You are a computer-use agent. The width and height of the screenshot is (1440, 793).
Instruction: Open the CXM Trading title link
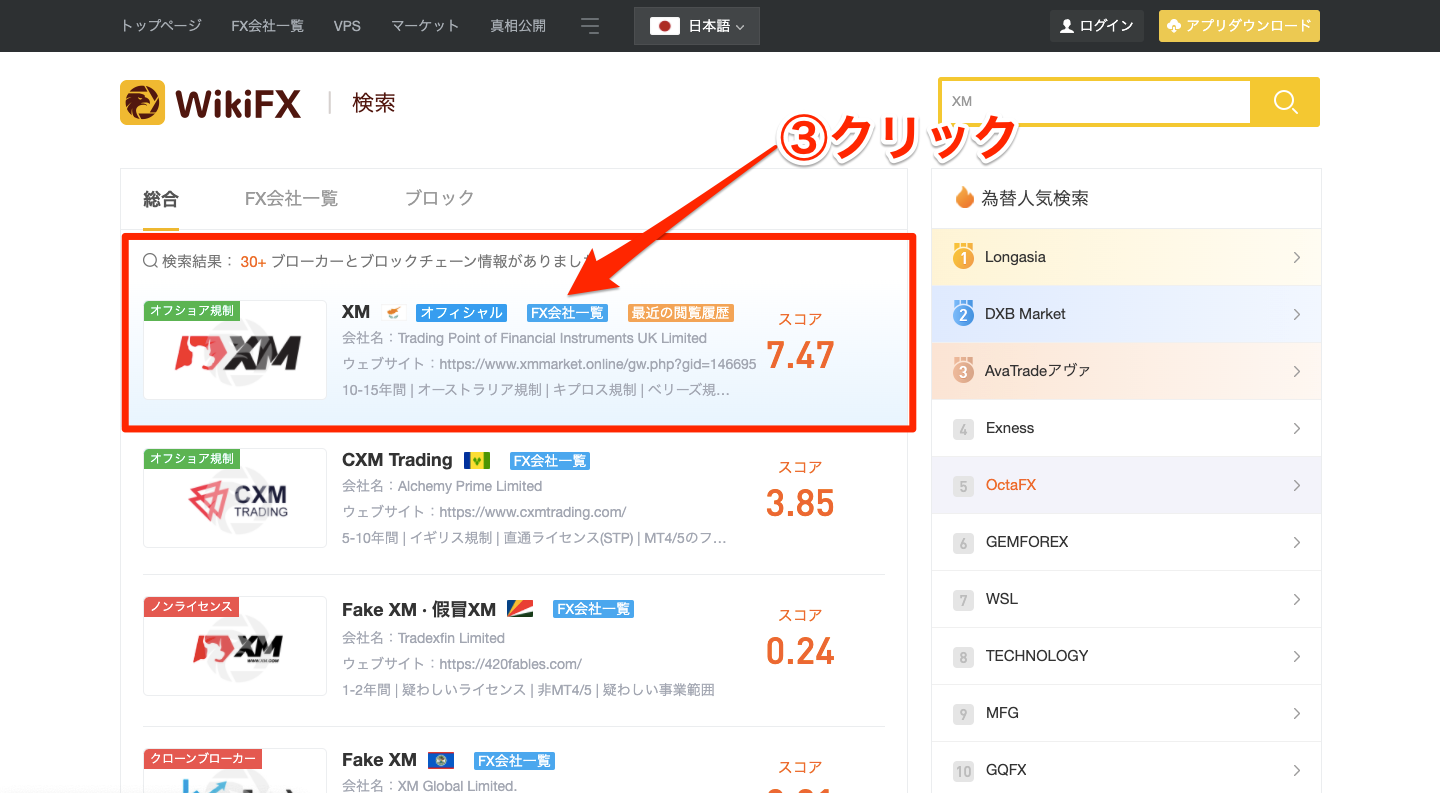(x=397, y=460)
